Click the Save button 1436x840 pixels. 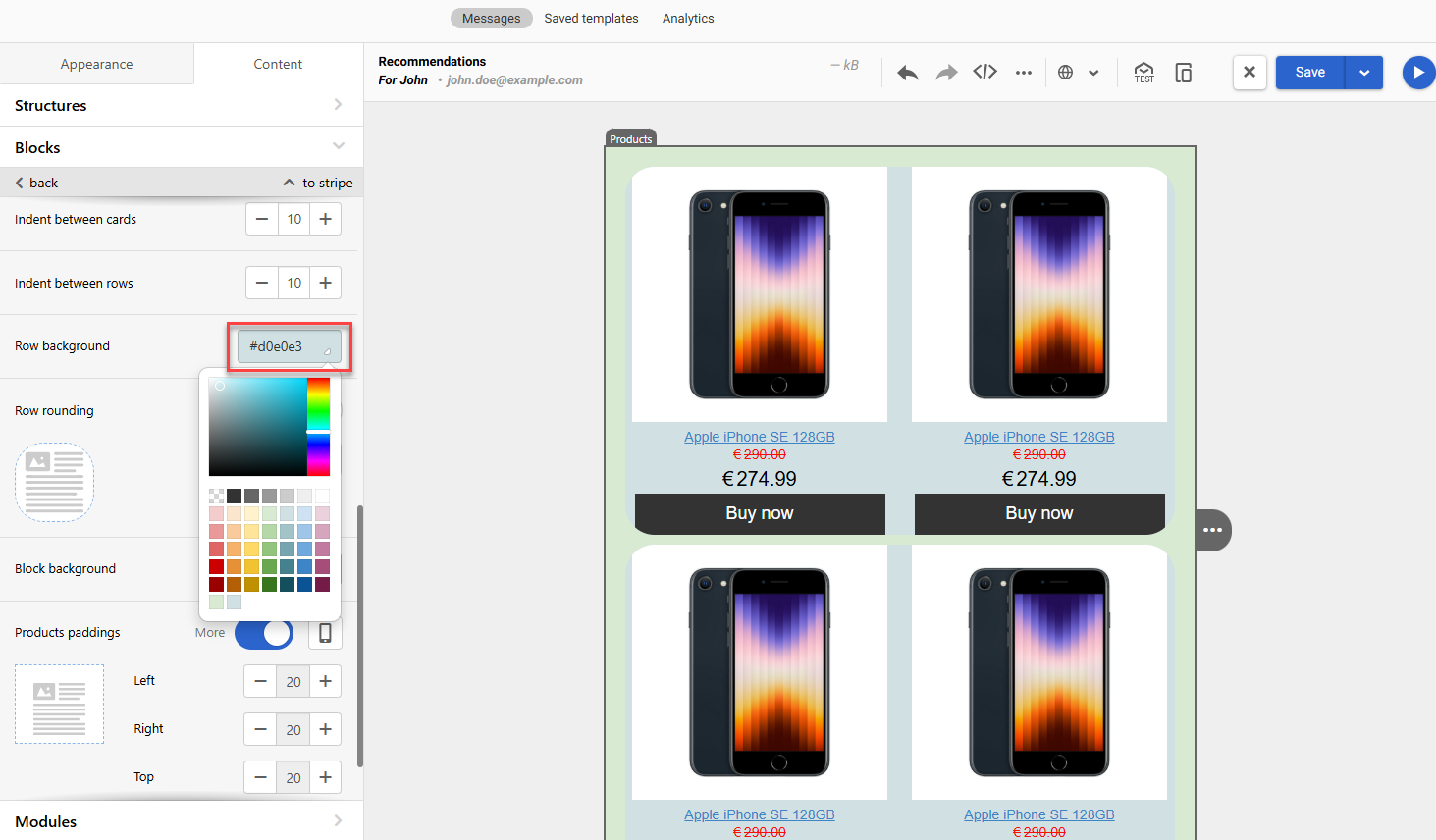(1310, 73)
